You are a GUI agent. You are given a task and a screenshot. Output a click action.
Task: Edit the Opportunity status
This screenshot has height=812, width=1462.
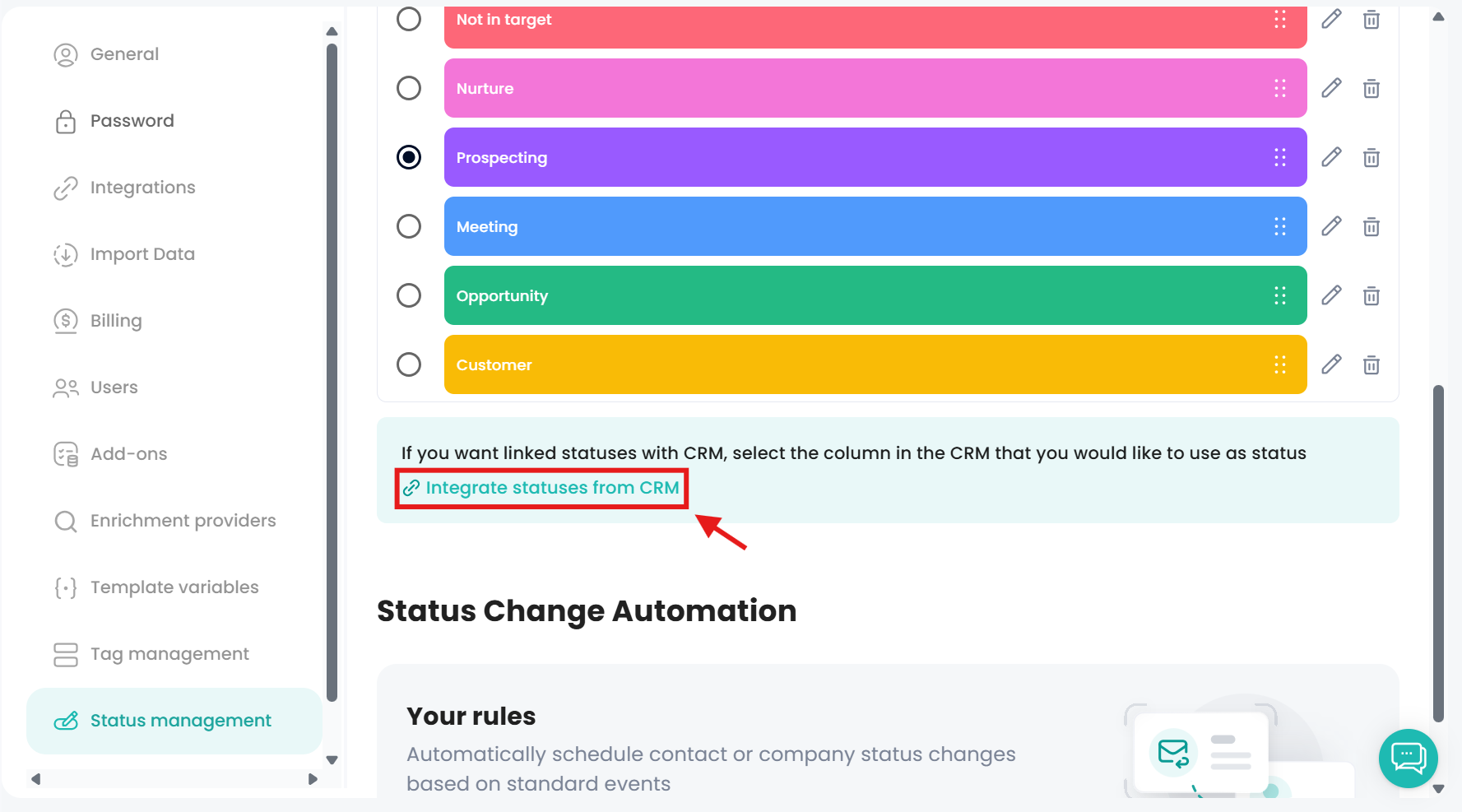coord(1331,295)
